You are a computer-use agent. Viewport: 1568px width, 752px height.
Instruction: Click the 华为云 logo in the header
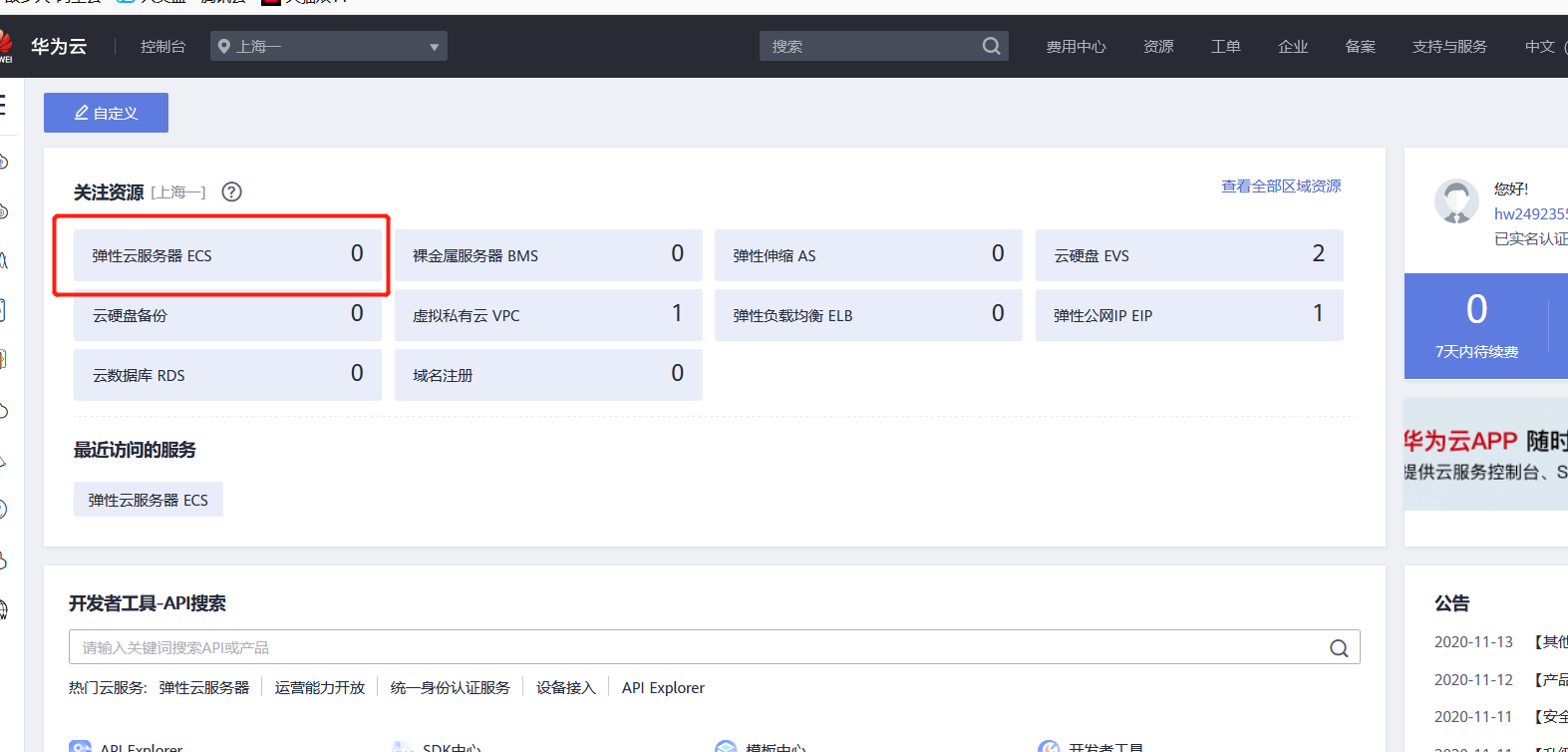43,46
